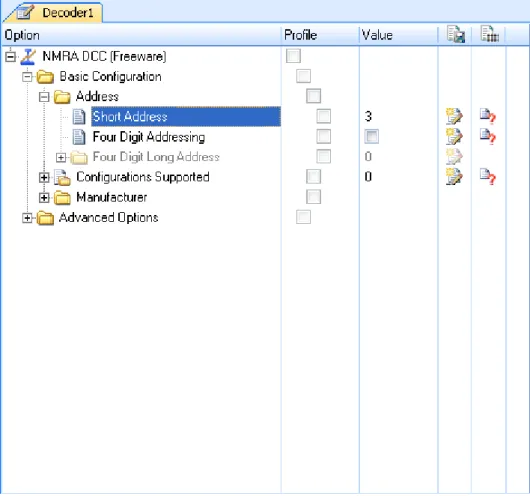Expand the Four Digit Long Address node

click(61, 157)
